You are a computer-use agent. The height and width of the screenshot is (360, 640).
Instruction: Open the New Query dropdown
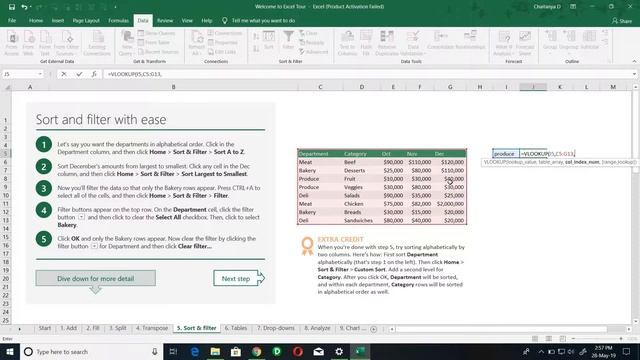click(x=127, y=43)
